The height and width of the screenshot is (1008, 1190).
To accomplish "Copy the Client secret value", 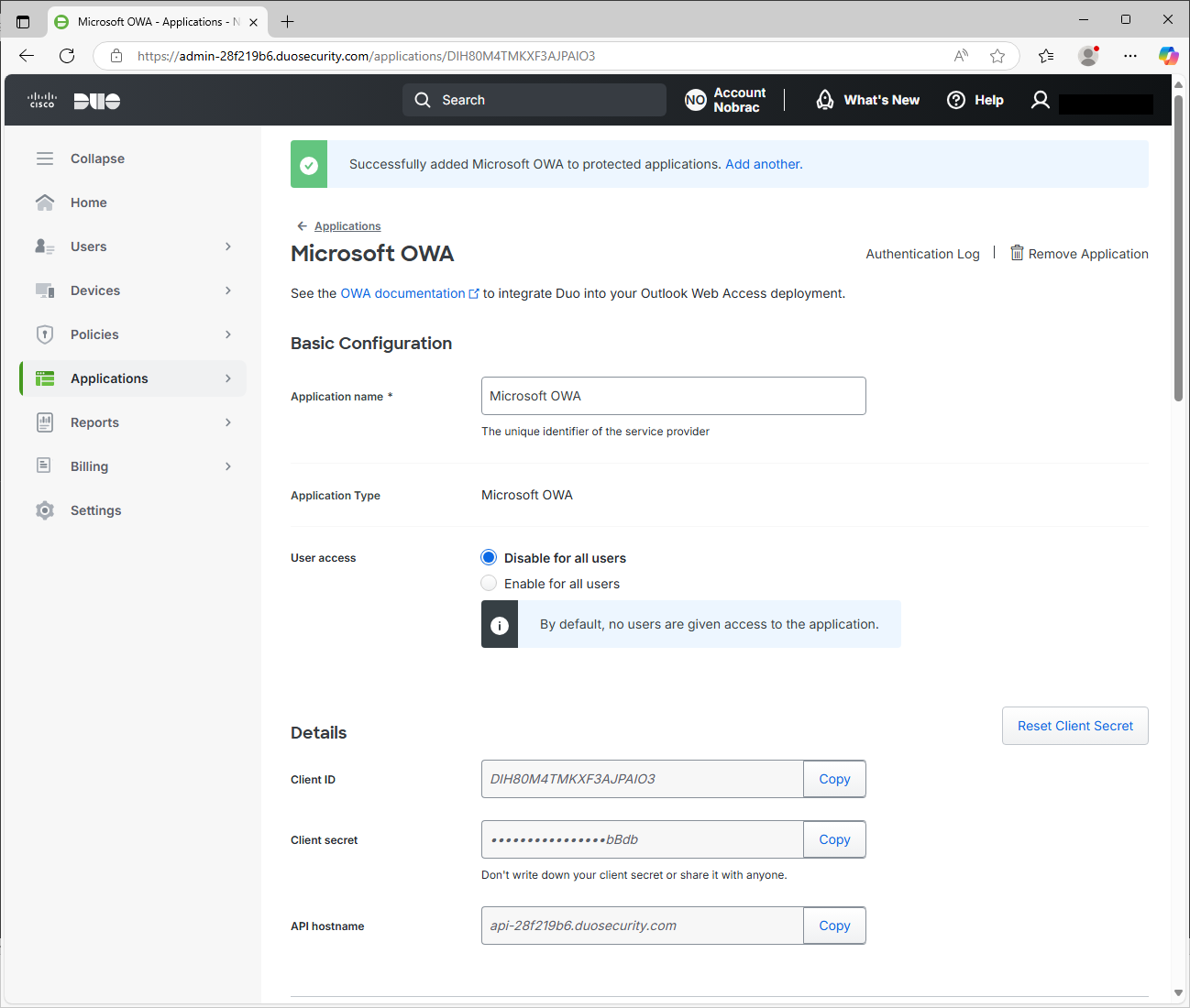I will point(834,839).
